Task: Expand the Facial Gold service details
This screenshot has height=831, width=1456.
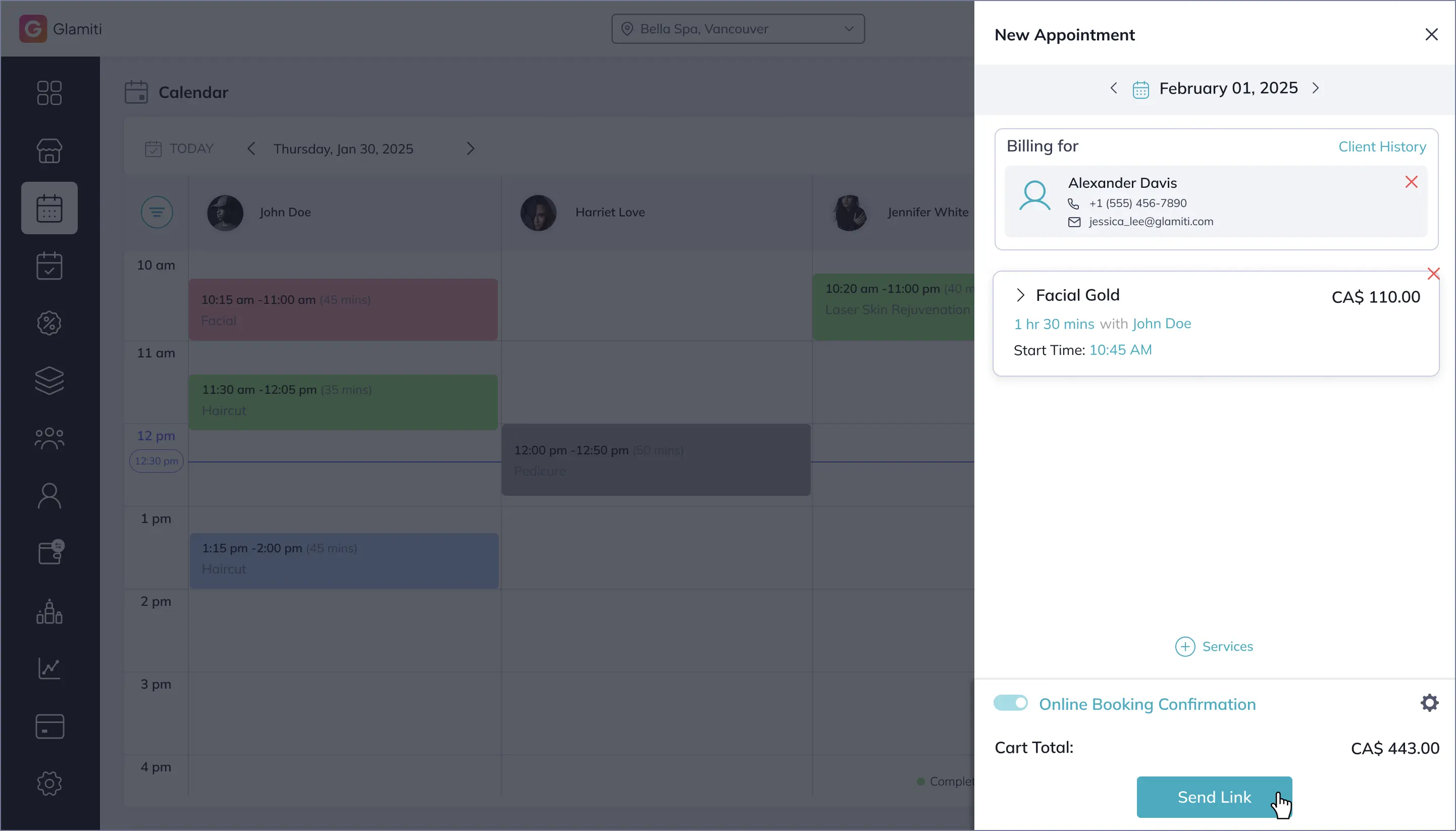Action: point(1020,295)
